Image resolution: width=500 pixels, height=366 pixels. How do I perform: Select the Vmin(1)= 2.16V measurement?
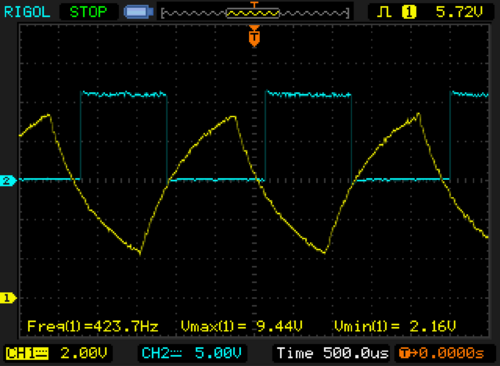pos(395,326)
